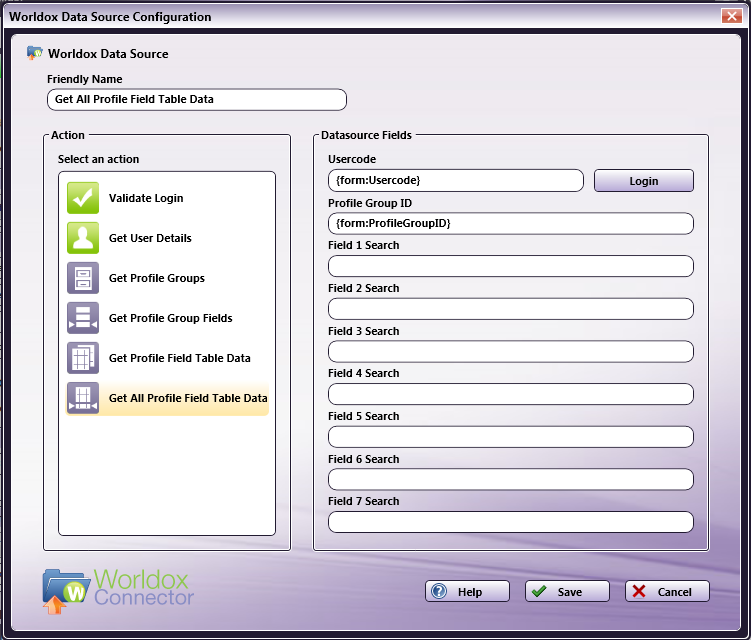Click the Get Profile Field Table Data icon
751x640 pixels.
(x=83, y=358)
